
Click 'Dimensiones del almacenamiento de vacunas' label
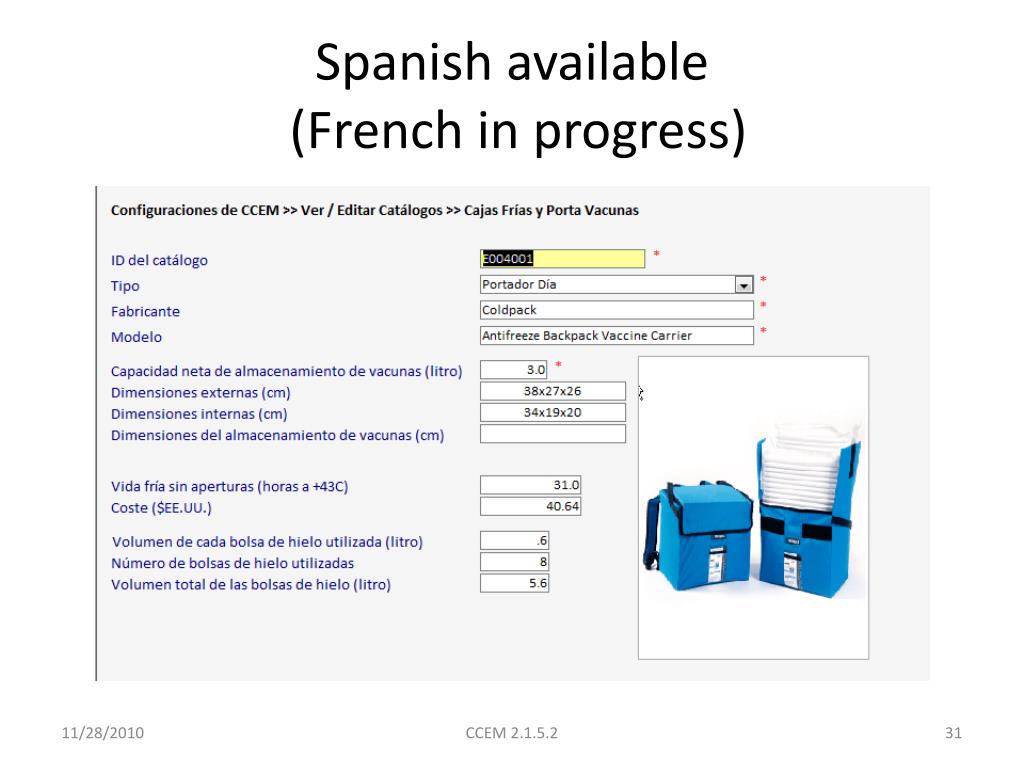pyautogui.click(x=278, y=435)
